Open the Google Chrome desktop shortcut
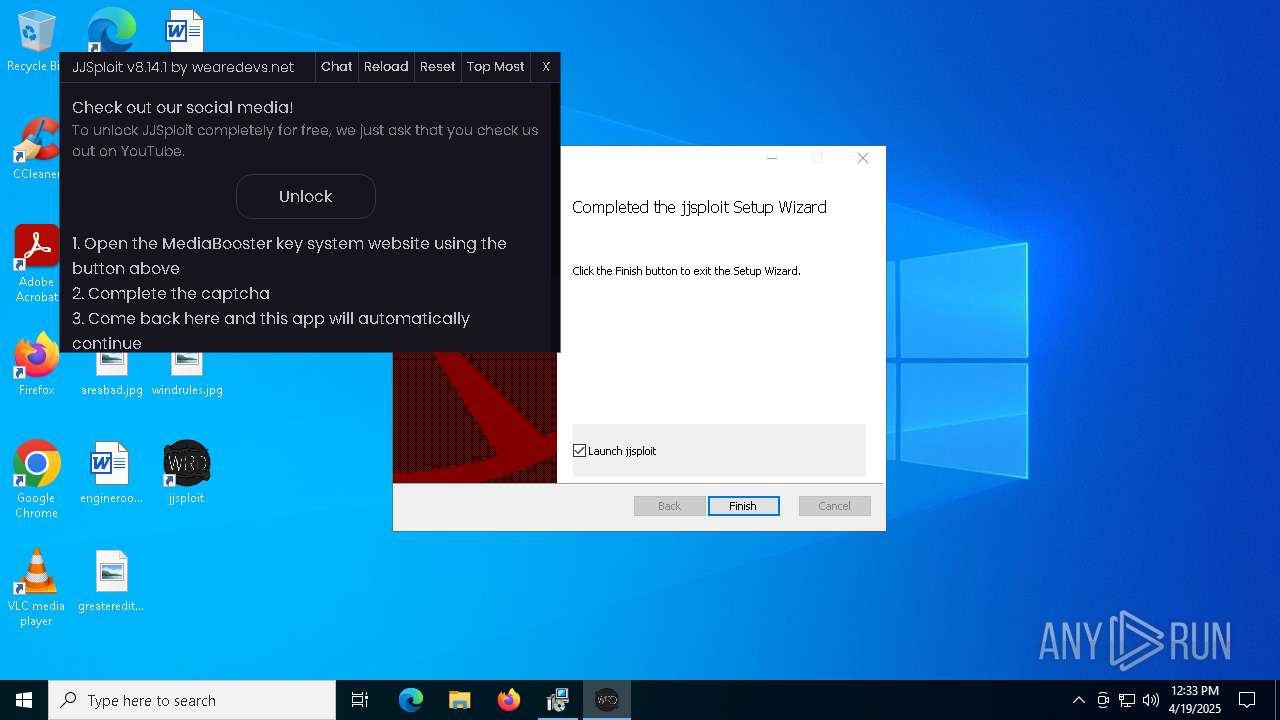1280x720 pixels. point(36,479)
